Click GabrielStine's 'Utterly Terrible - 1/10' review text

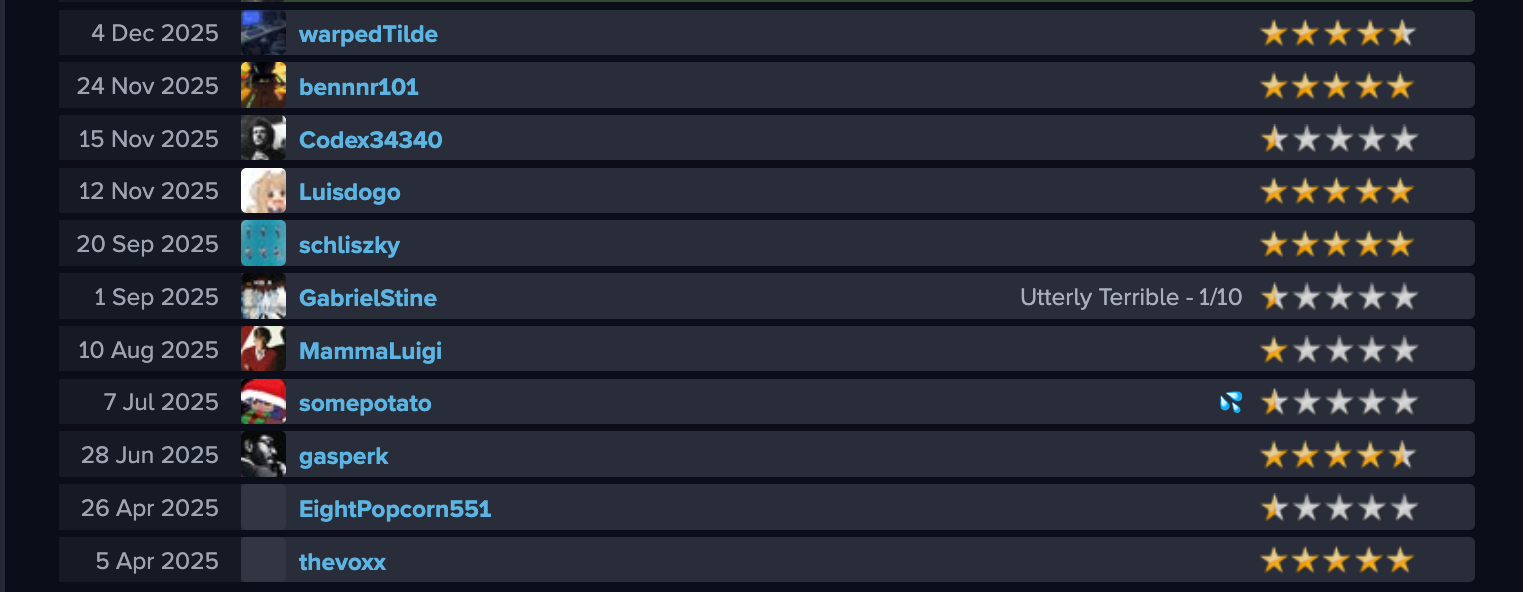coord(1130,297)
